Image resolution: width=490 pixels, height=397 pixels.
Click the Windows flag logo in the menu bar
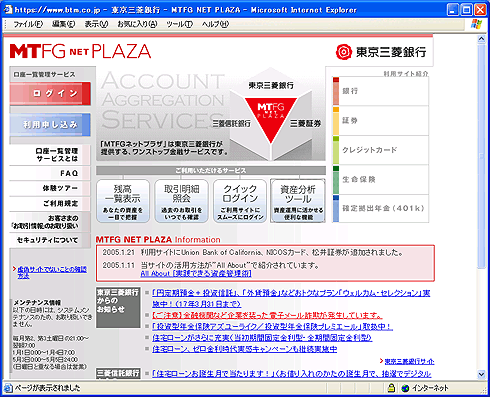[476, 24]
